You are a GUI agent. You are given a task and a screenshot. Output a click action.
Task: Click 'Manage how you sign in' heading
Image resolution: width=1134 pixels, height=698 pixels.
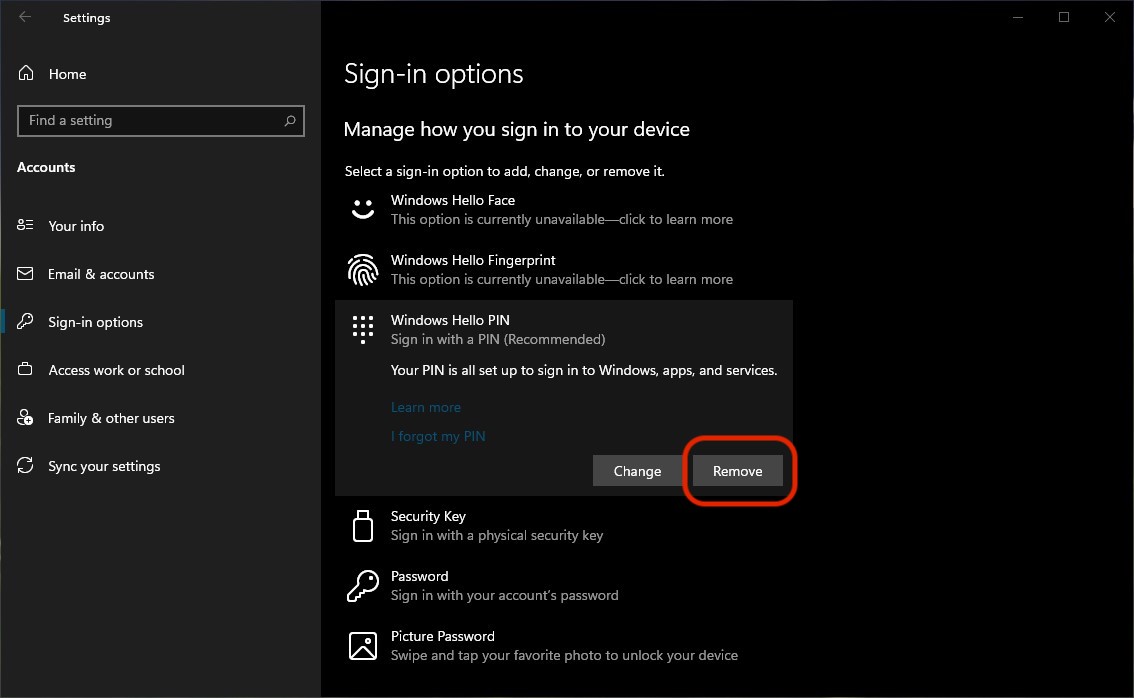coord(516,129)
